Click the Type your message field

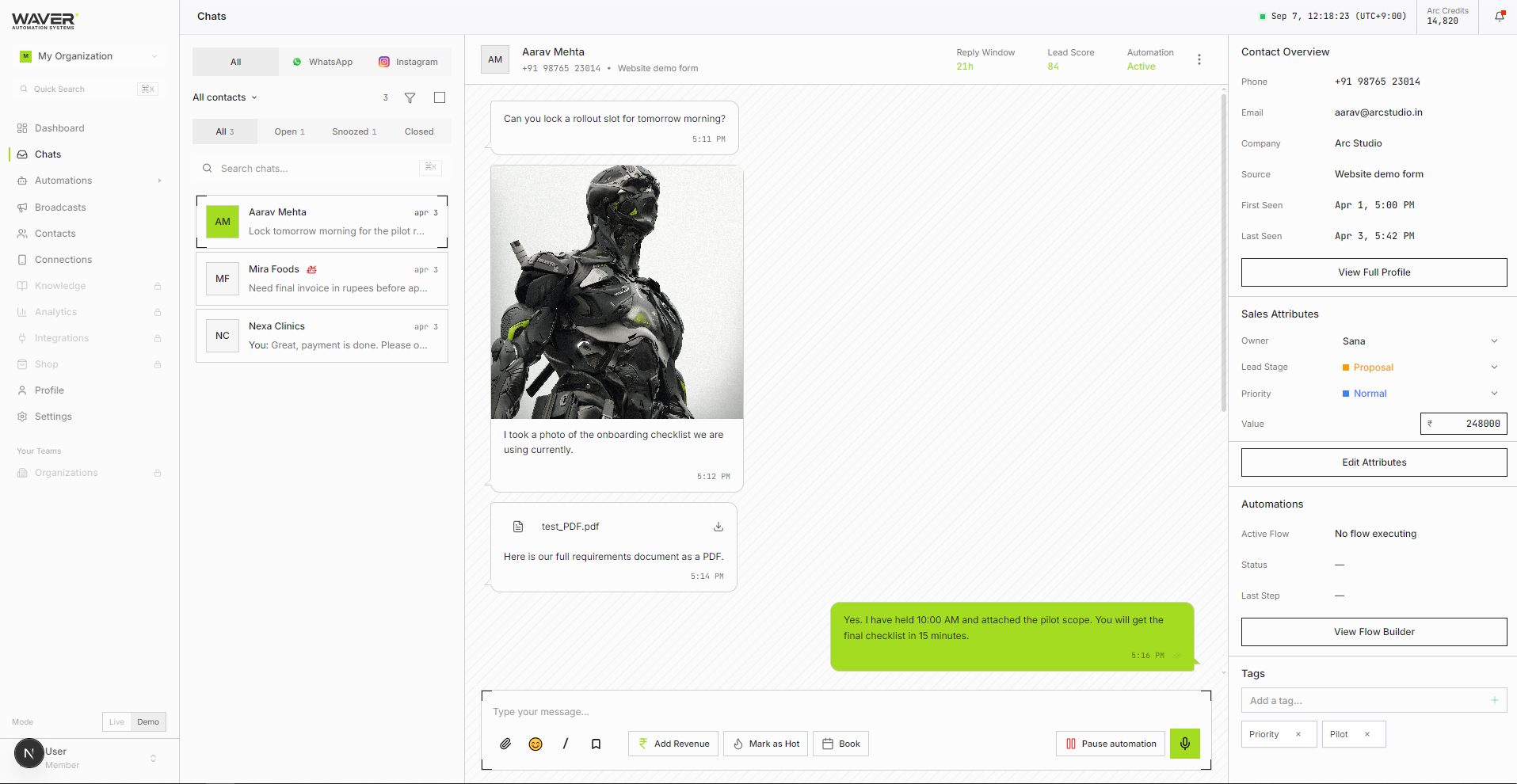click(x=846, y=712)
